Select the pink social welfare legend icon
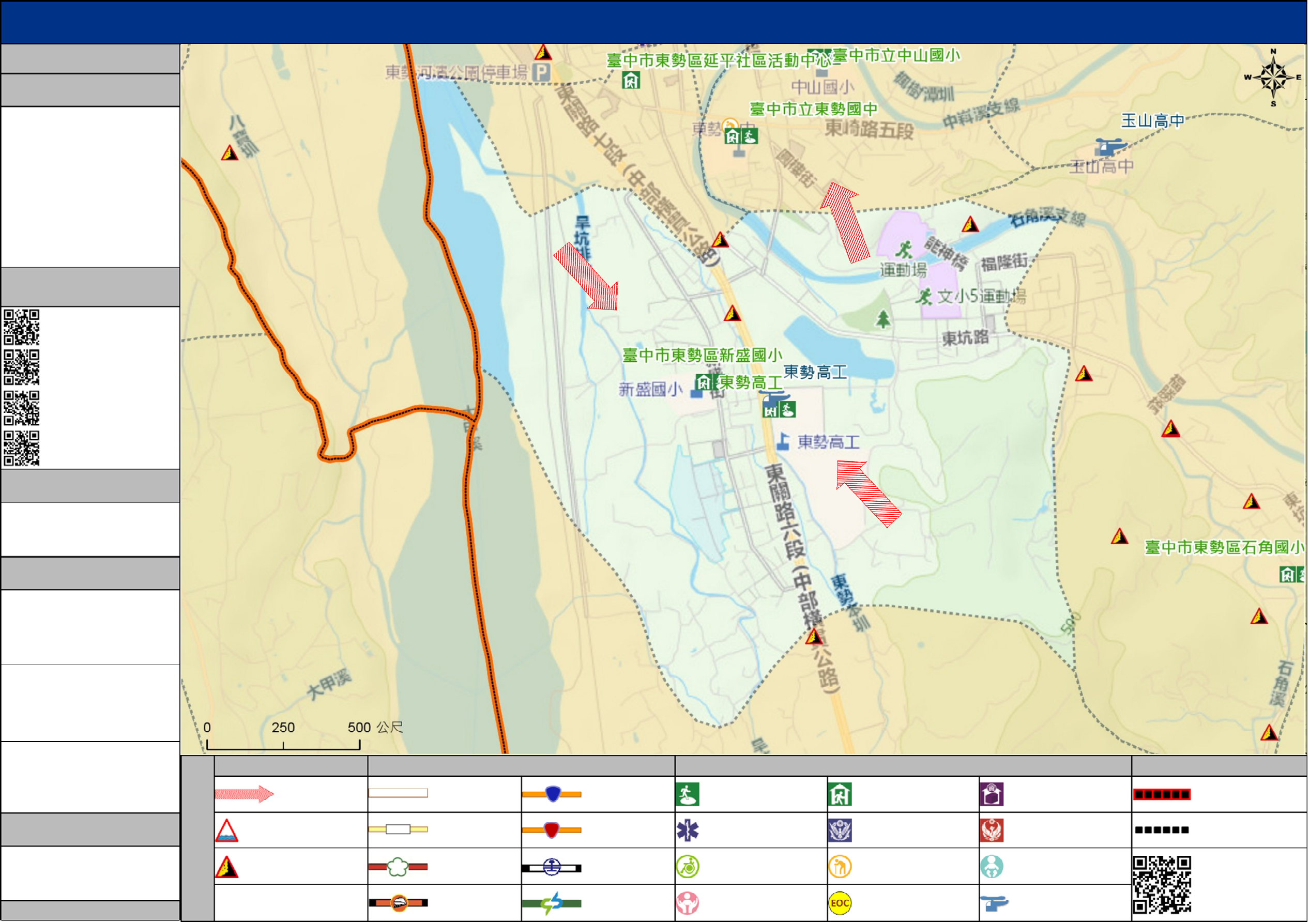This screenshot has width=1310, height=924. point(688,904)
